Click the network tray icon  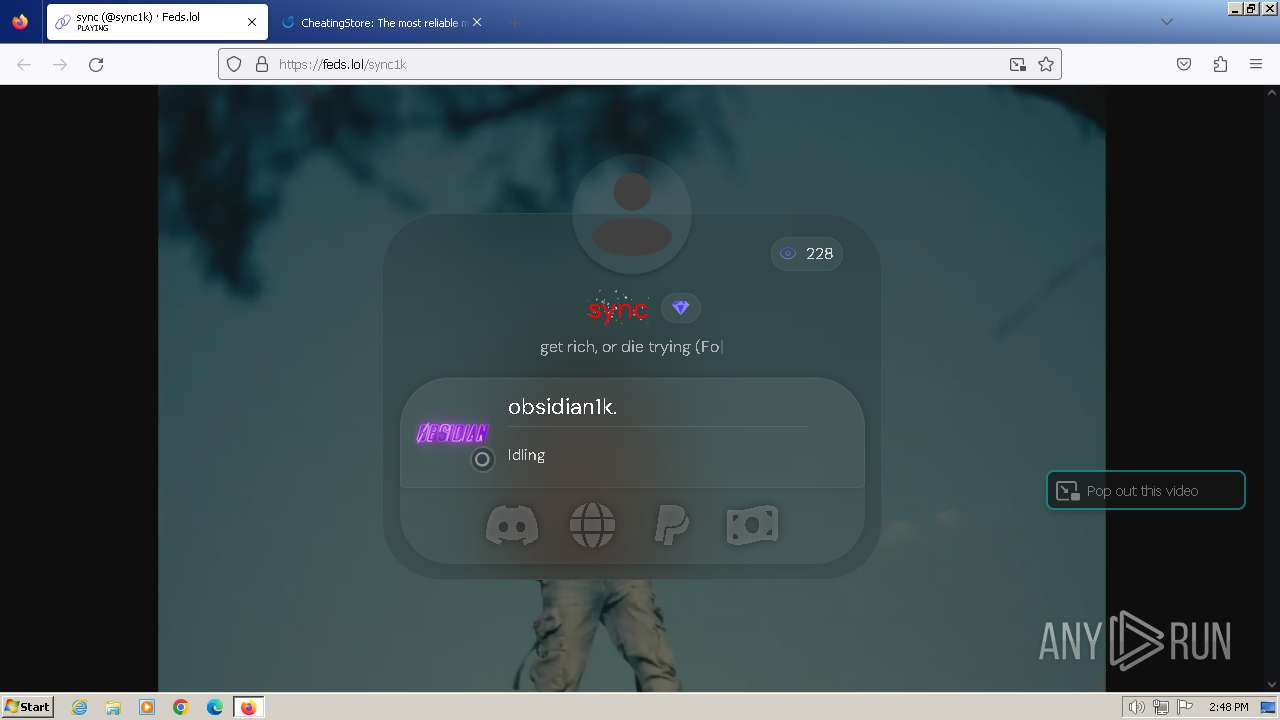point(1161,707)
